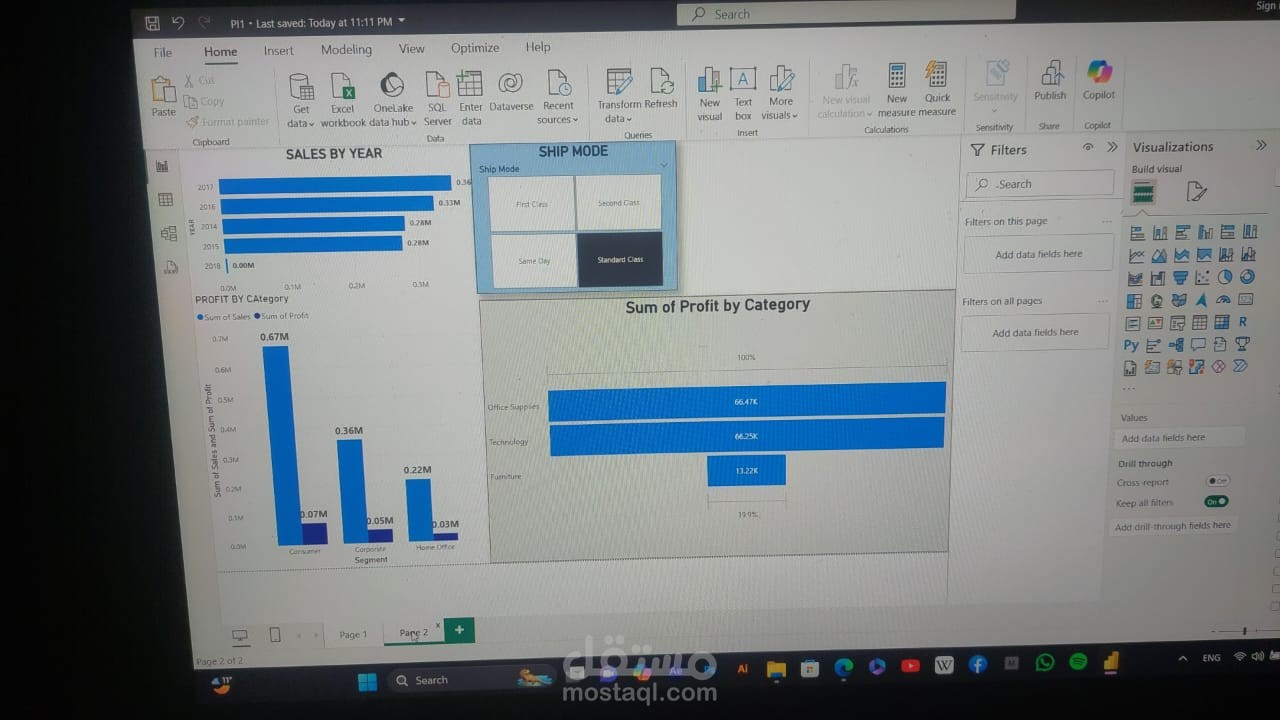Viewport: 1280px width, 720px height.
Task: Switch to mobile layout icon
Action: tap(275, 634)
